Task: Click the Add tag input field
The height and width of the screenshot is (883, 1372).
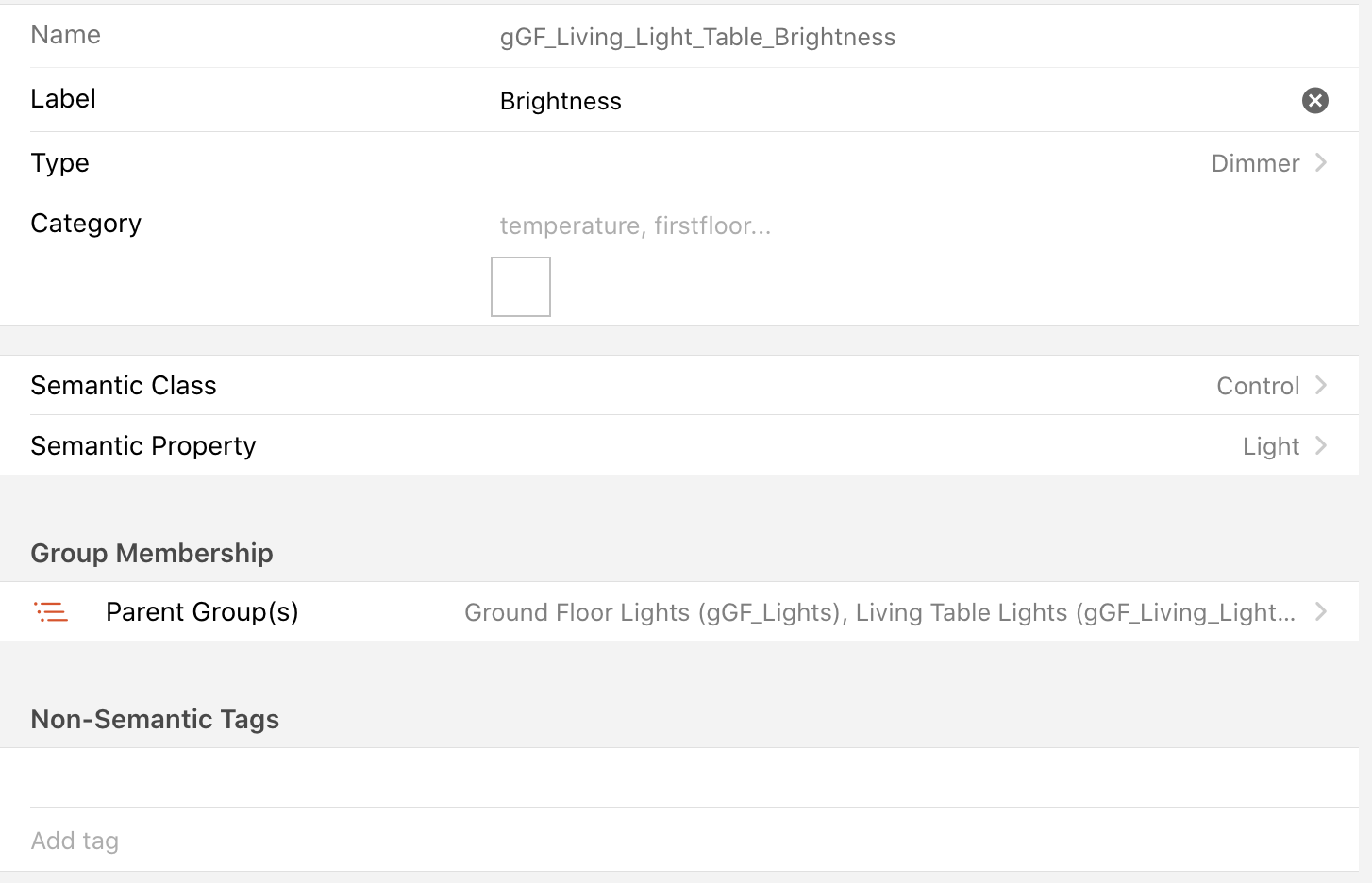Action: click(x=694, y=841)
